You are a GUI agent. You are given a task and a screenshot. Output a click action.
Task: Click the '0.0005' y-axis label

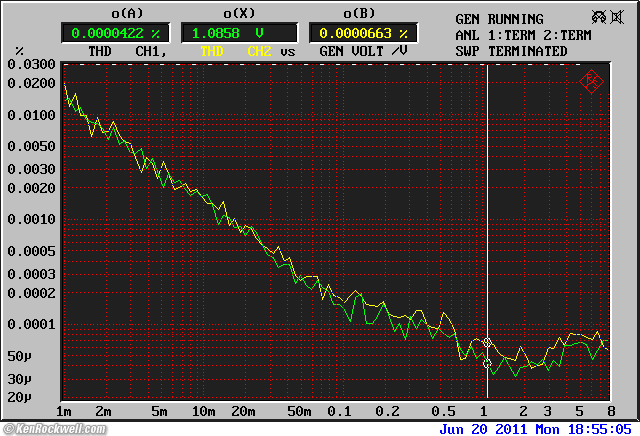(31, 251)
